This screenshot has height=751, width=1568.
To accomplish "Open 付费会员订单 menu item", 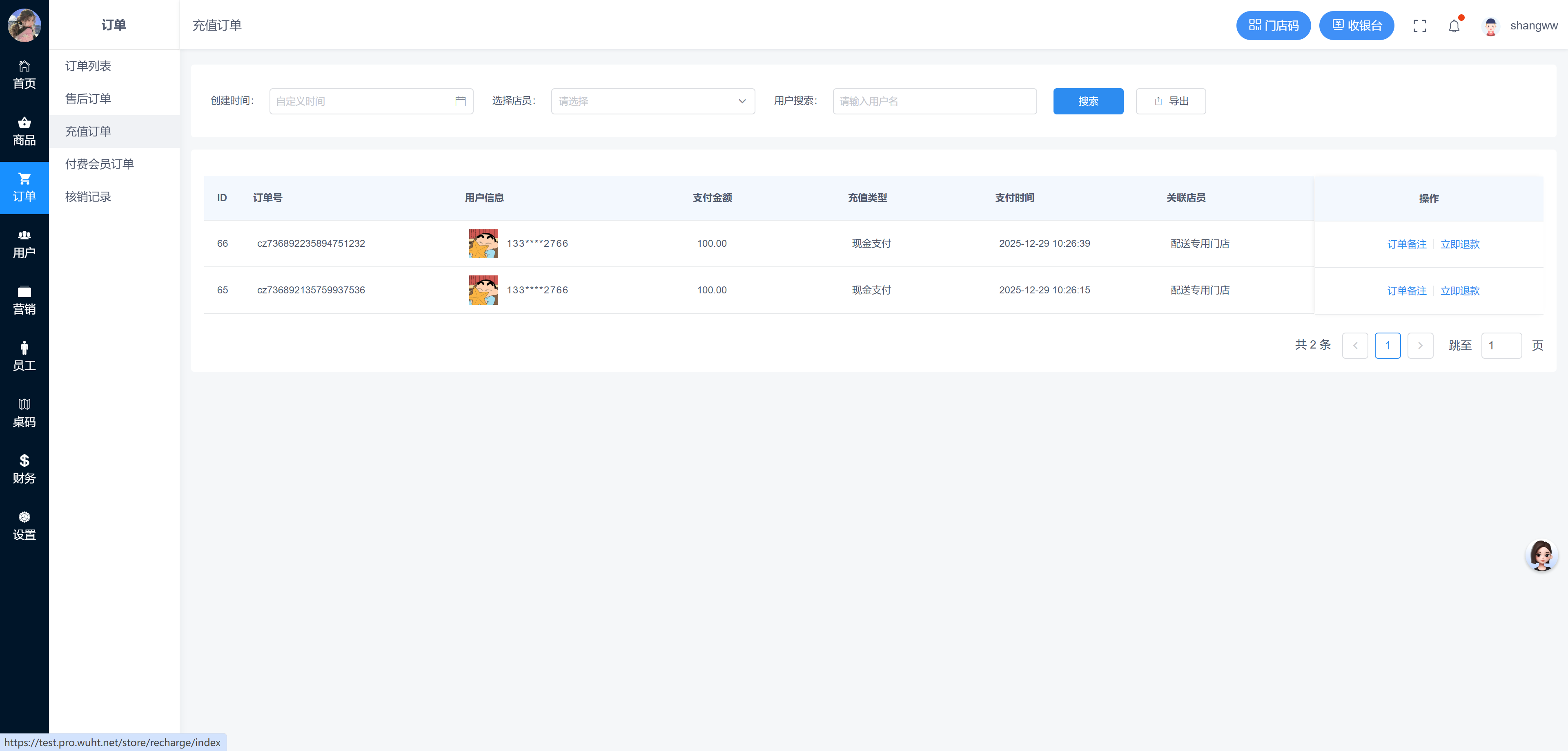I will 99,164.
